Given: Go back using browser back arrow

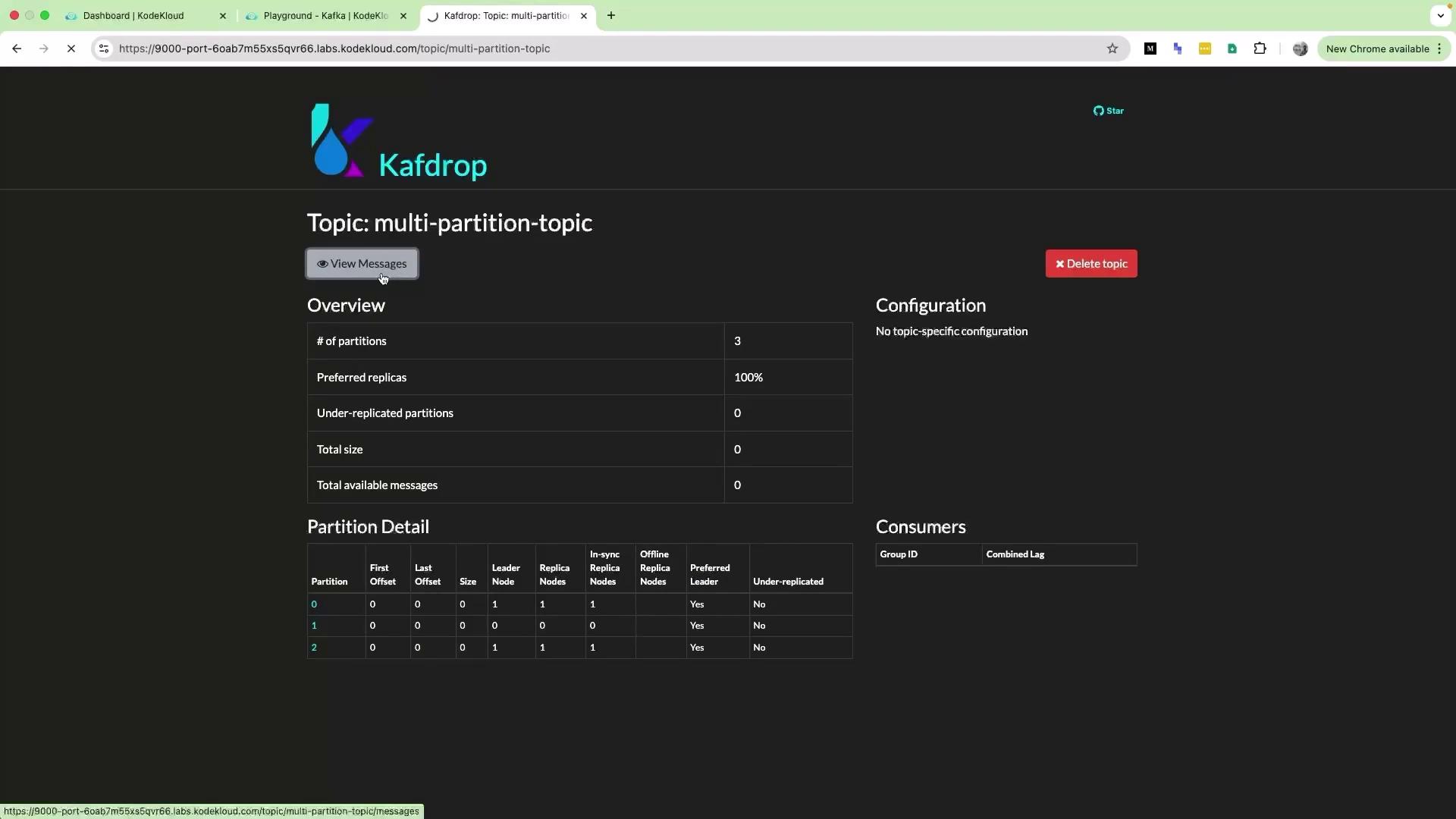Looking at the screenshot, I should tap(17, 49).
